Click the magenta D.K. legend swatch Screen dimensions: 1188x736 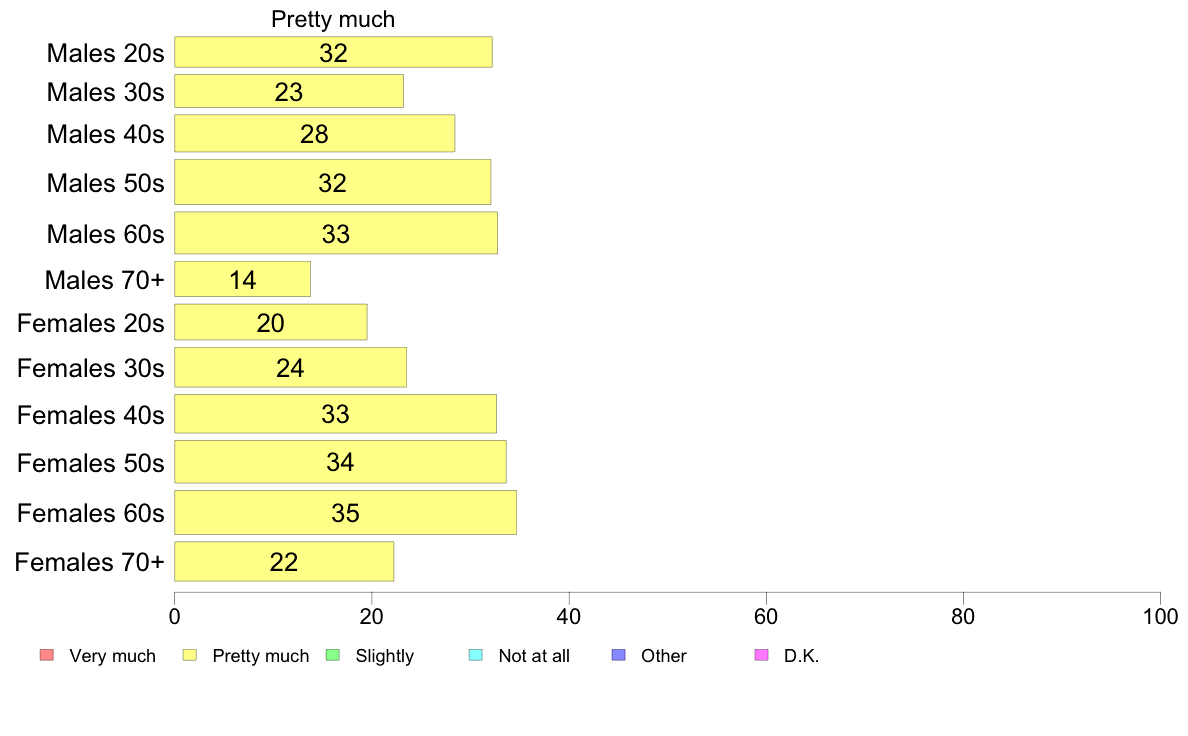point(761,655)
